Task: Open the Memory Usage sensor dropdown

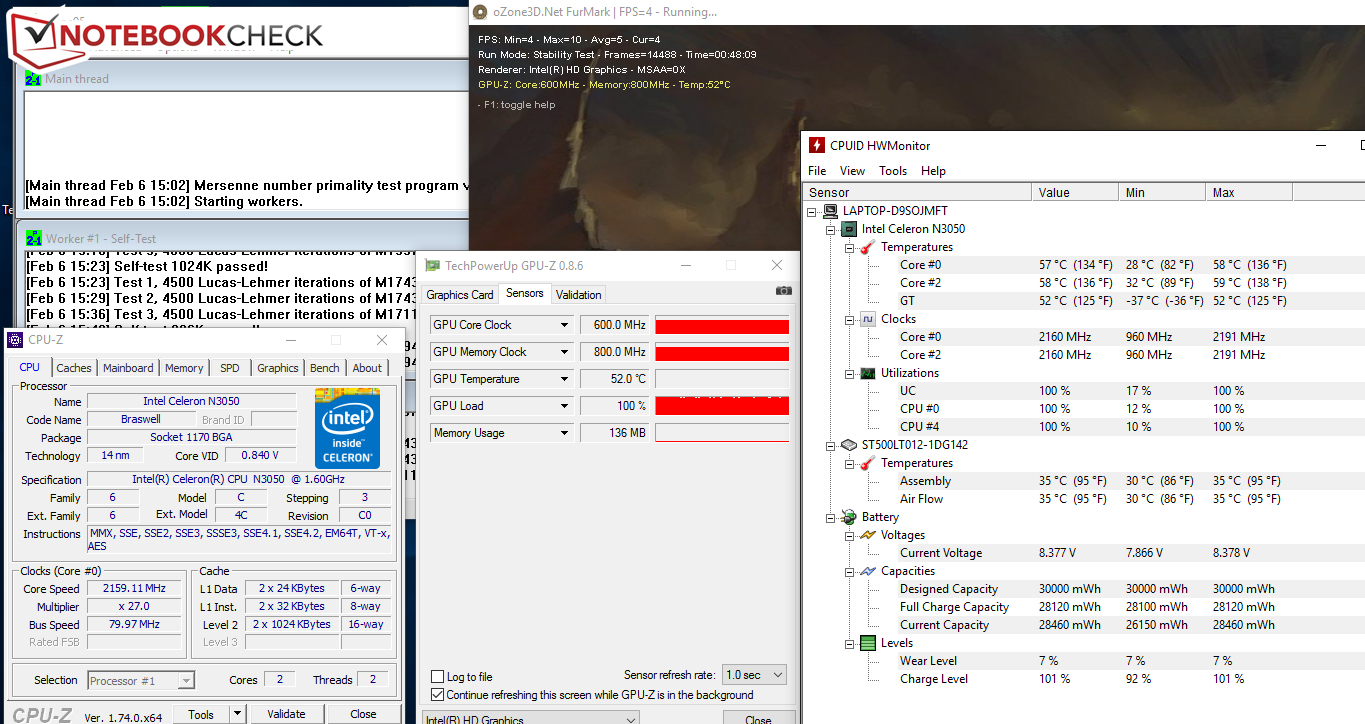Action: click(x=565, y=433)
